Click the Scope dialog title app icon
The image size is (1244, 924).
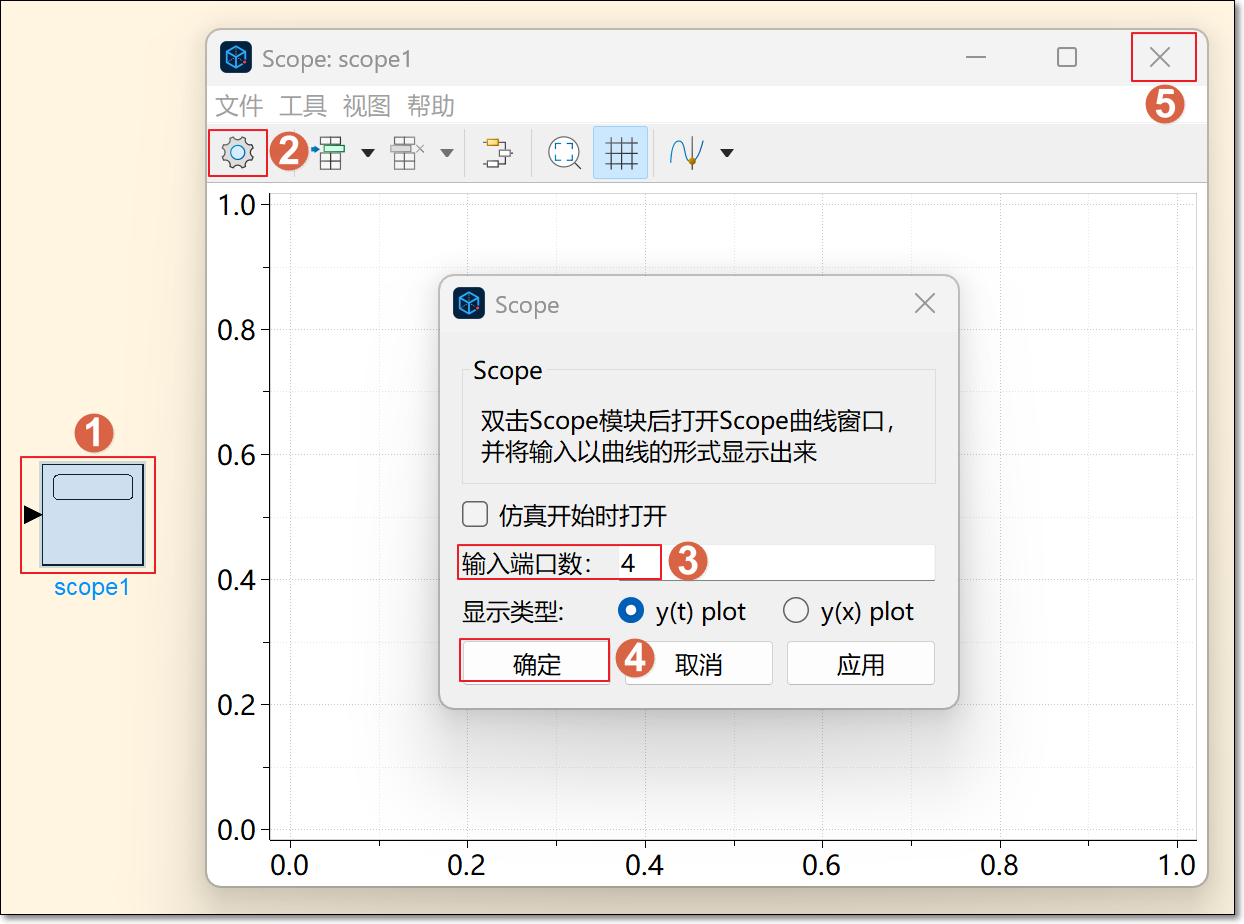click(x=469, y=303)
